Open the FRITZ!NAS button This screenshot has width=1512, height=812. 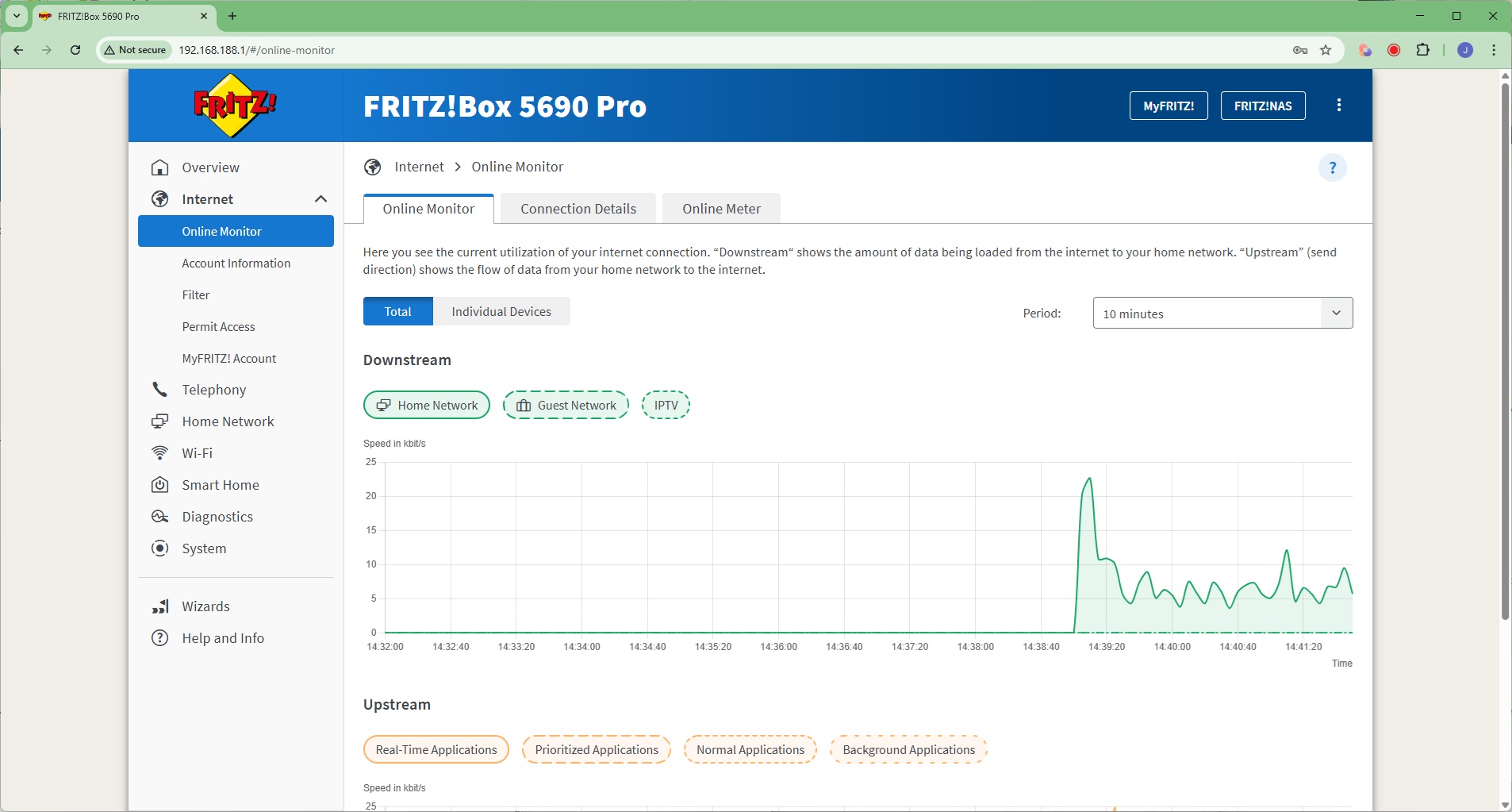coord(1262,106)
